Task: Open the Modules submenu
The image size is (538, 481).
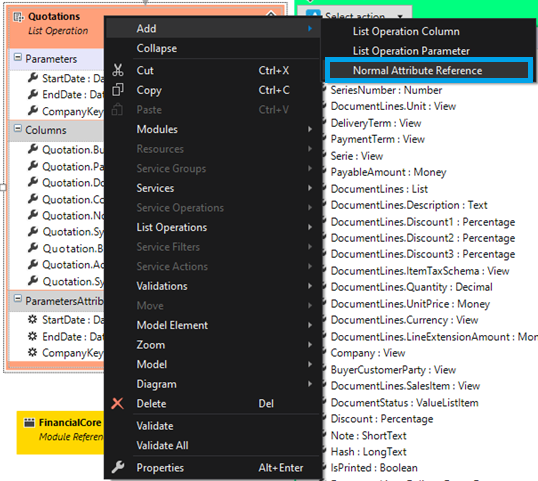Action: point(213,129)
